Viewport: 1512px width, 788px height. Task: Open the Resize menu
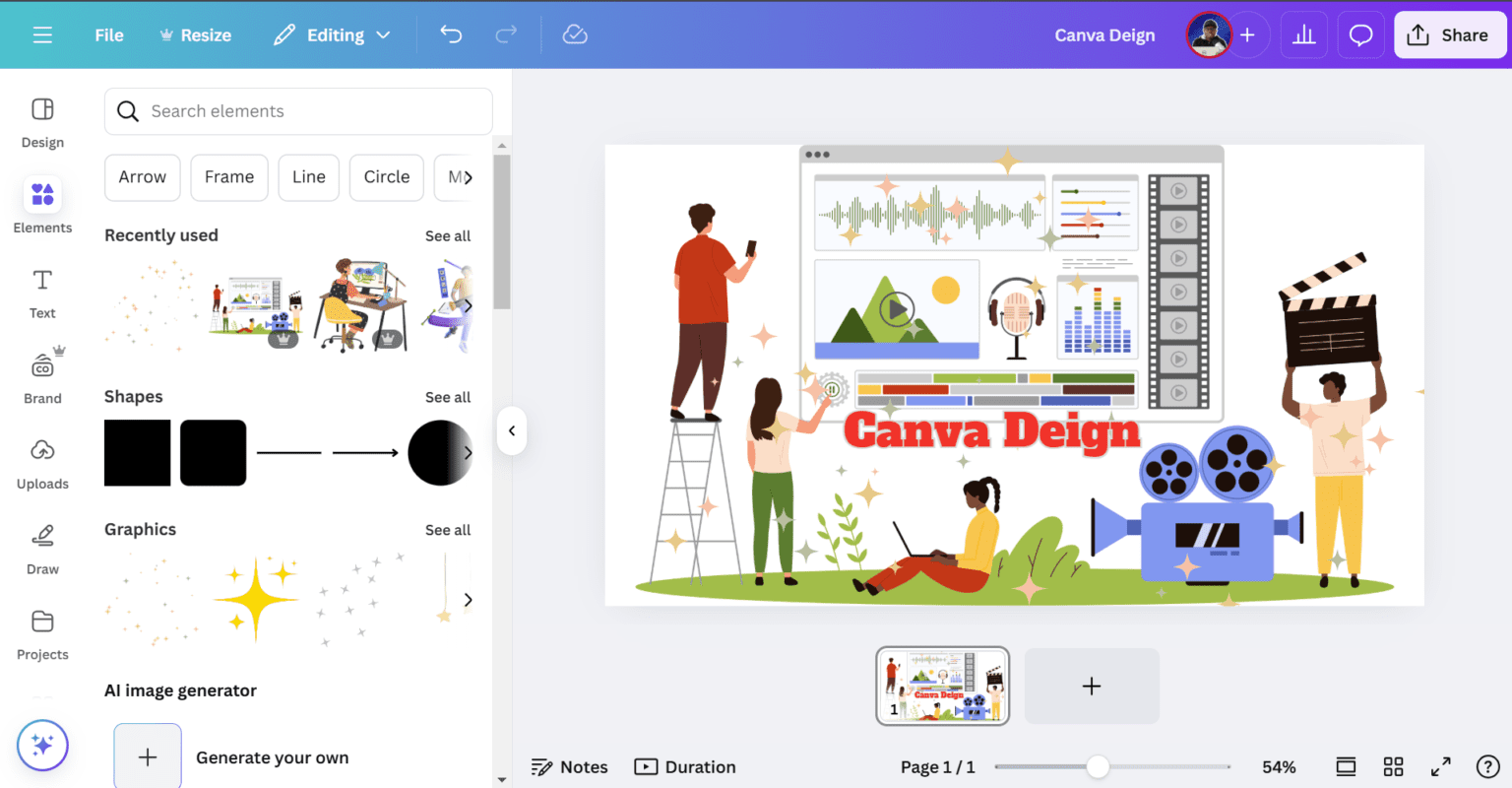pos(195,34)
